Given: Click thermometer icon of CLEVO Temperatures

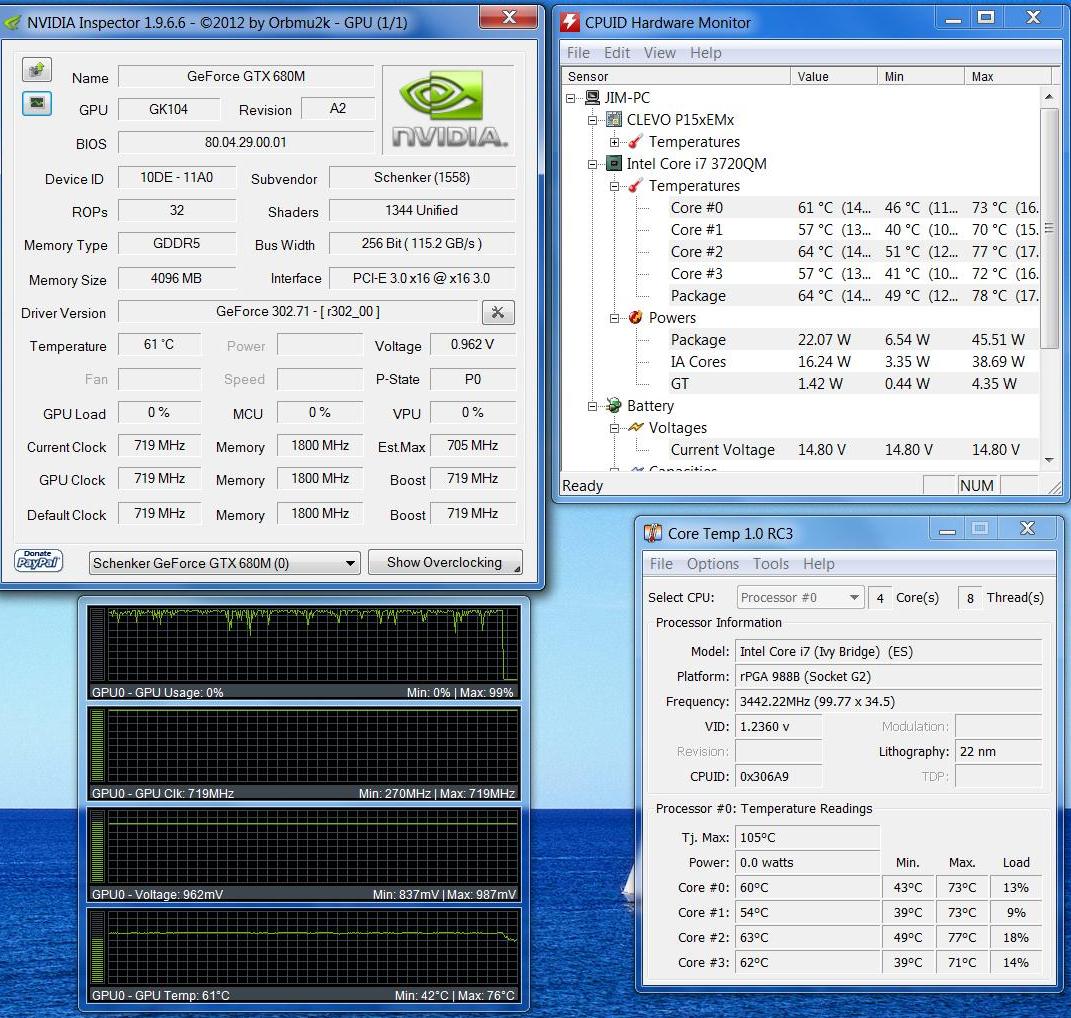Looking at the screenshot, I should click(x=636, y=141).
